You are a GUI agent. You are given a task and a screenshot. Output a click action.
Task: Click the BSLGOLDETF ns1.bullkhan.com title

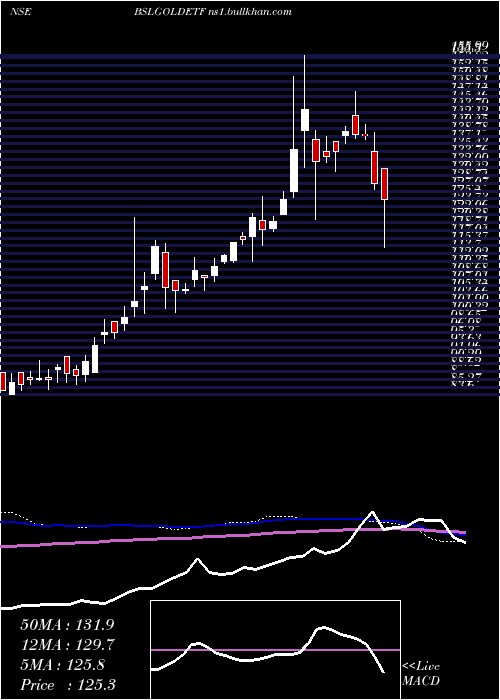(212, 12)
